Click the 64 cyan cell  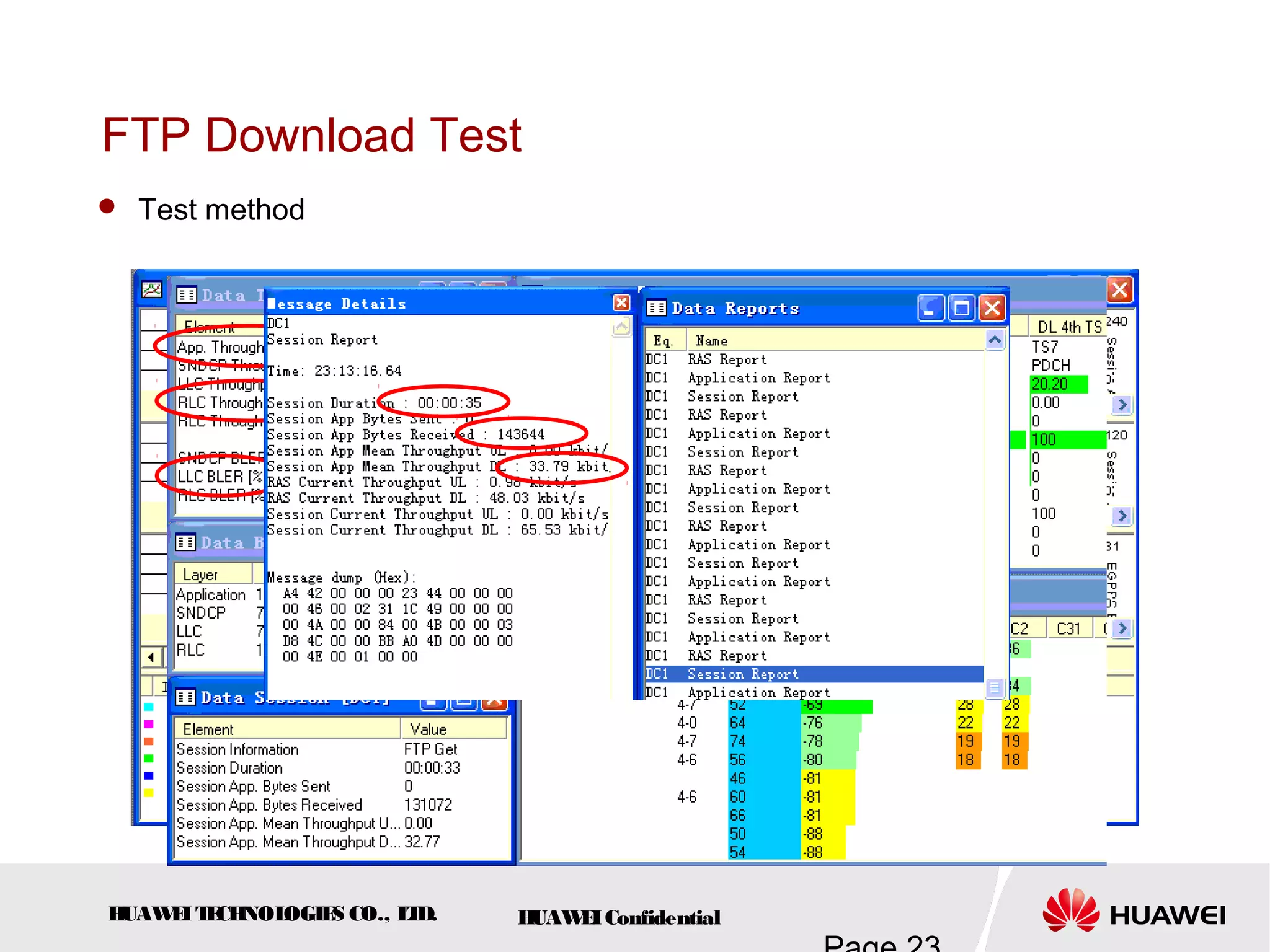click(764, 723)
